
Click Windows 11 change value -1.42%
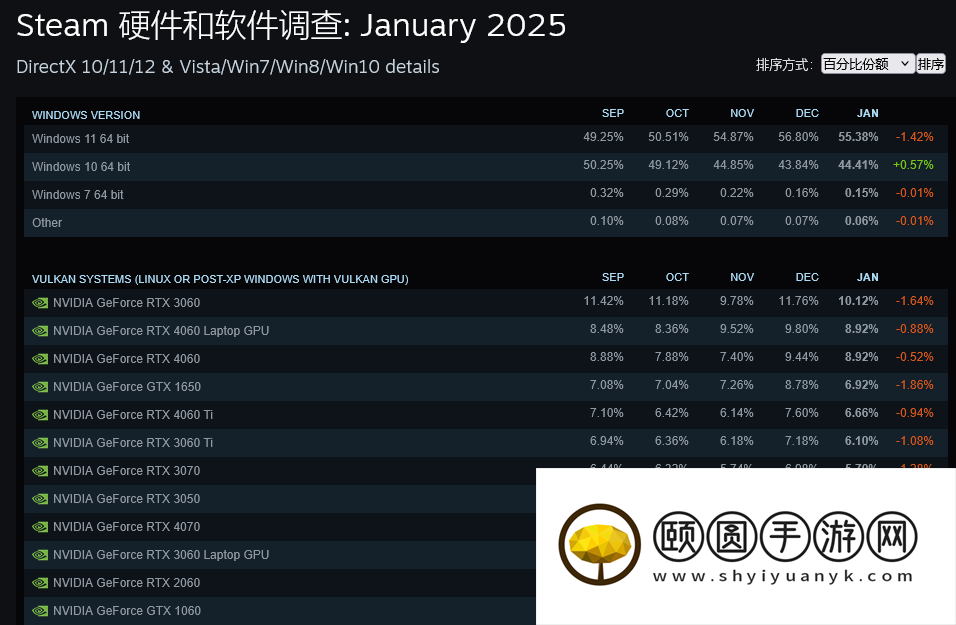click(x=914, y=137)
